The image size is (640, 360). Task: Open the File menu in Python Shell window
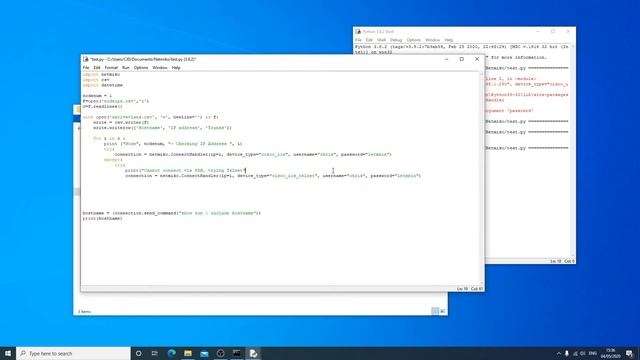(x=358, y=40)
